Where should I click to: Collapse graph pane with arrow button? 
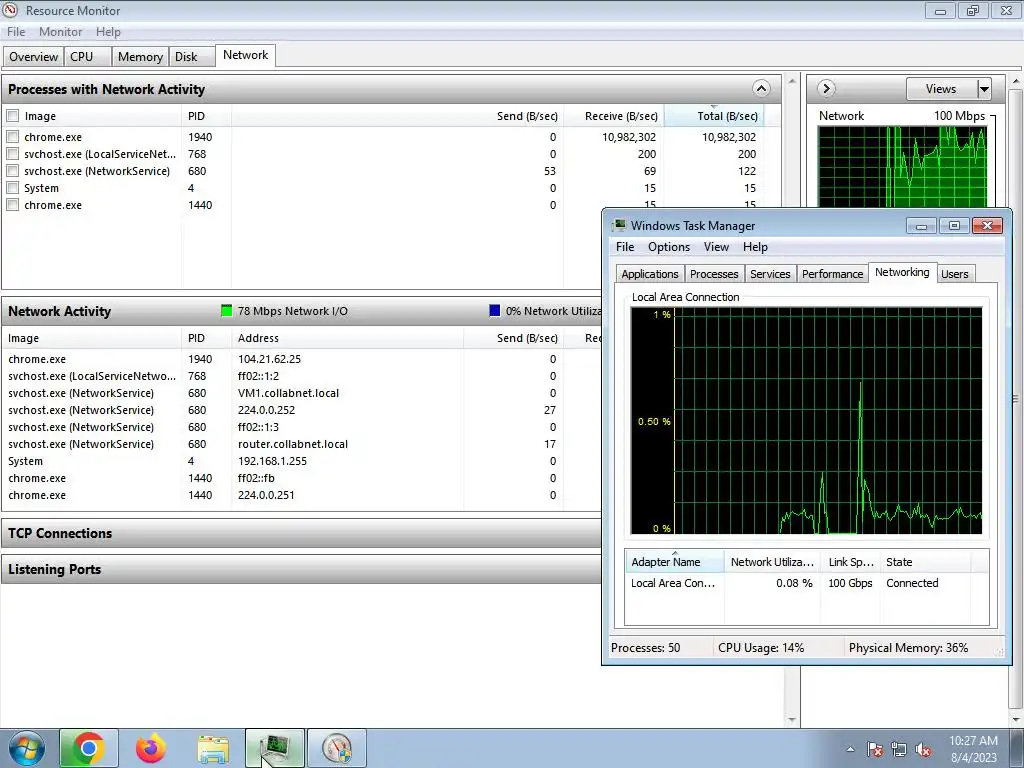pos(826,88)
